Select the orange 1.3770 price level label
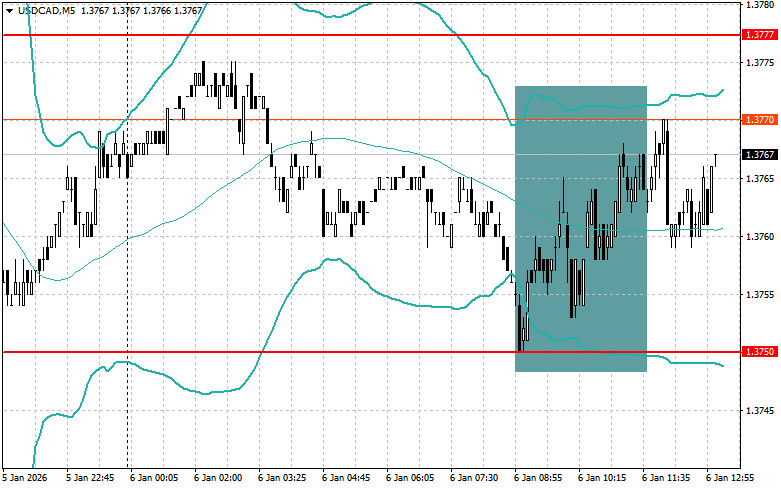781x489 pixels. [x=760, y=120]
